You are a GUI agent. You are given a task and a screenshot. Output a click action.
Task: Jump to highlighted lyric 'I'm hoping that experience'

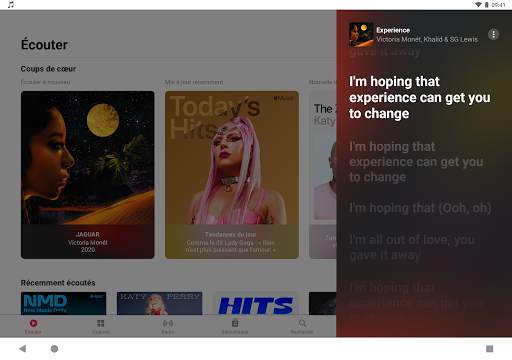pos(420,97)
